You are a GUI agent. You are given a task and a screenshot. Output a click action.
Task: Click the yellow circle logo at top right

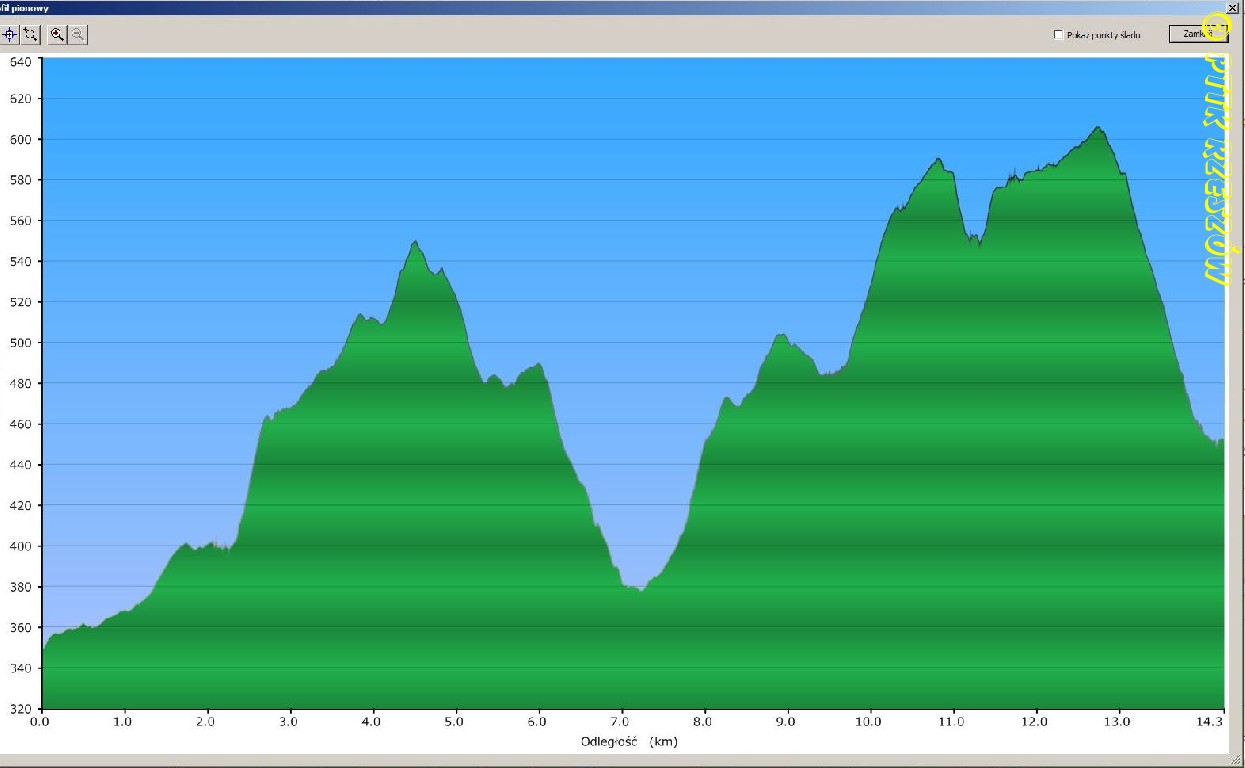click(x=1216, y=24)
